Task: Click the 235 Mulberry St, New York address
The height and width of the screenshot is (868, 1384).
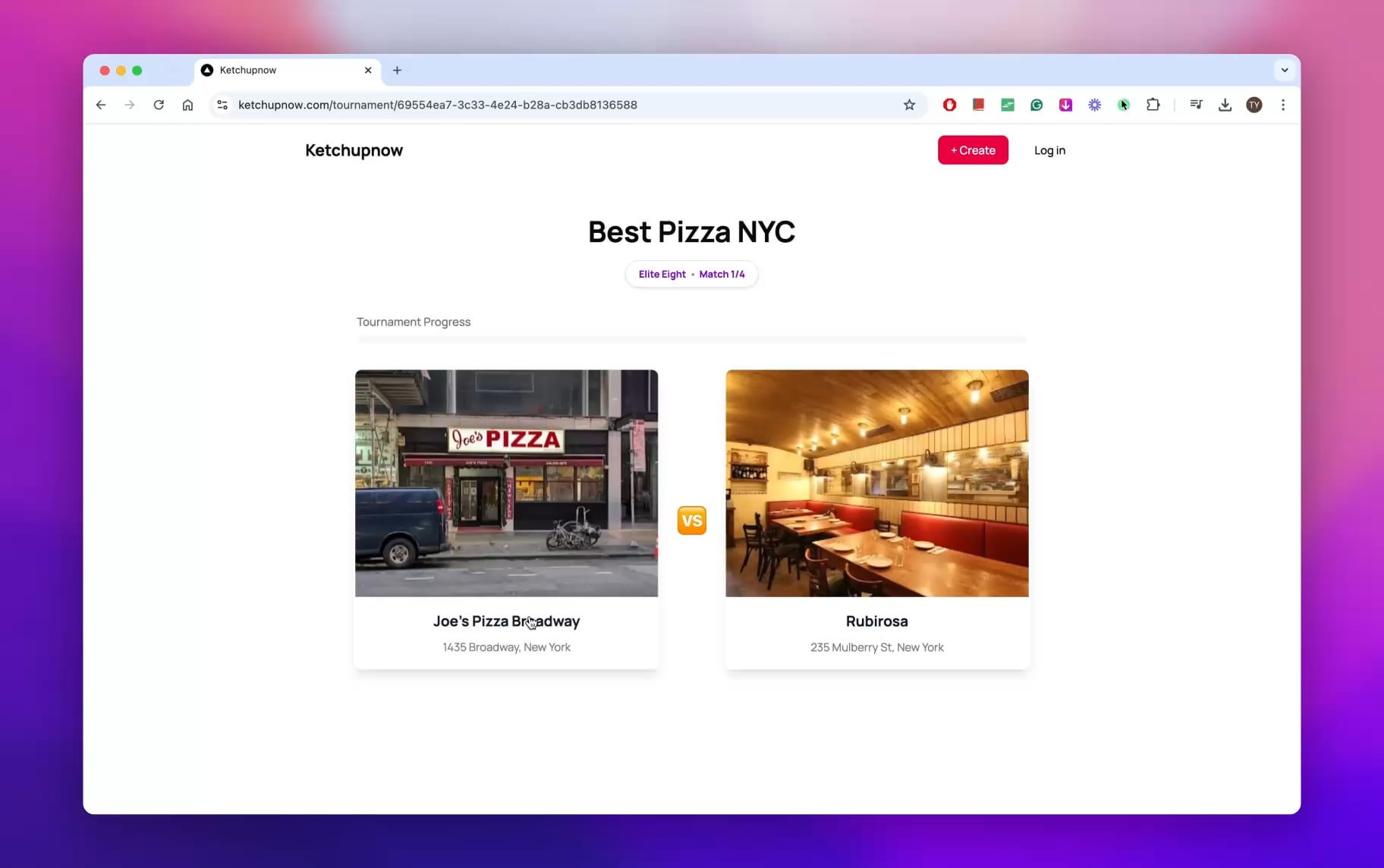Action: 877,647
